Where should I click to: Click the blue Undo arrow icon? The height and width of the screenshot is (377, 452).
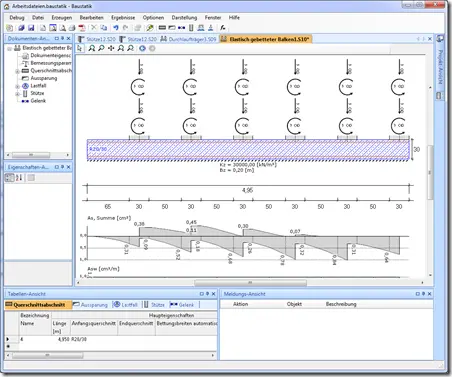tap(116, 28)
